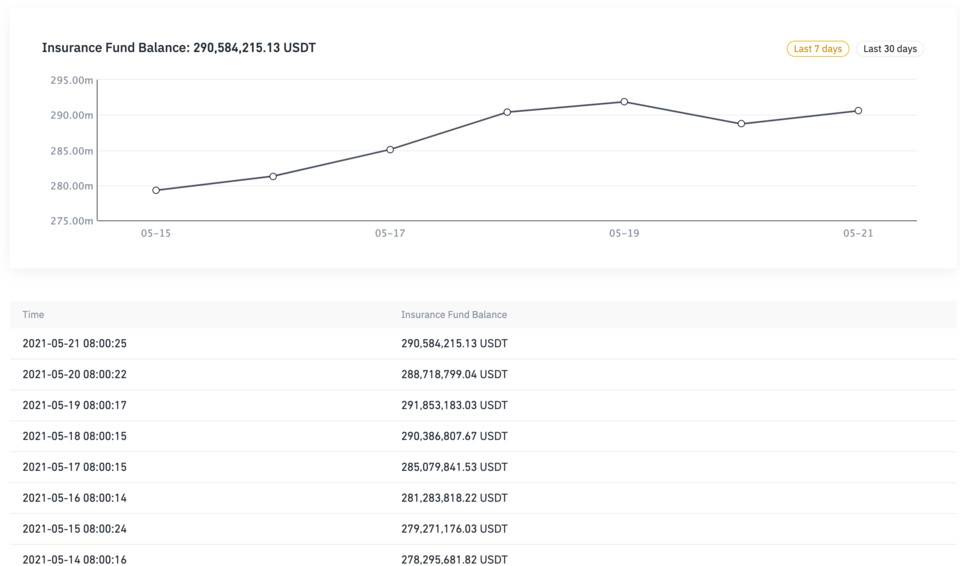Click the 05-16 data point on chart
The height and width of the screenshot is (566, 960).
pos(273,176)
